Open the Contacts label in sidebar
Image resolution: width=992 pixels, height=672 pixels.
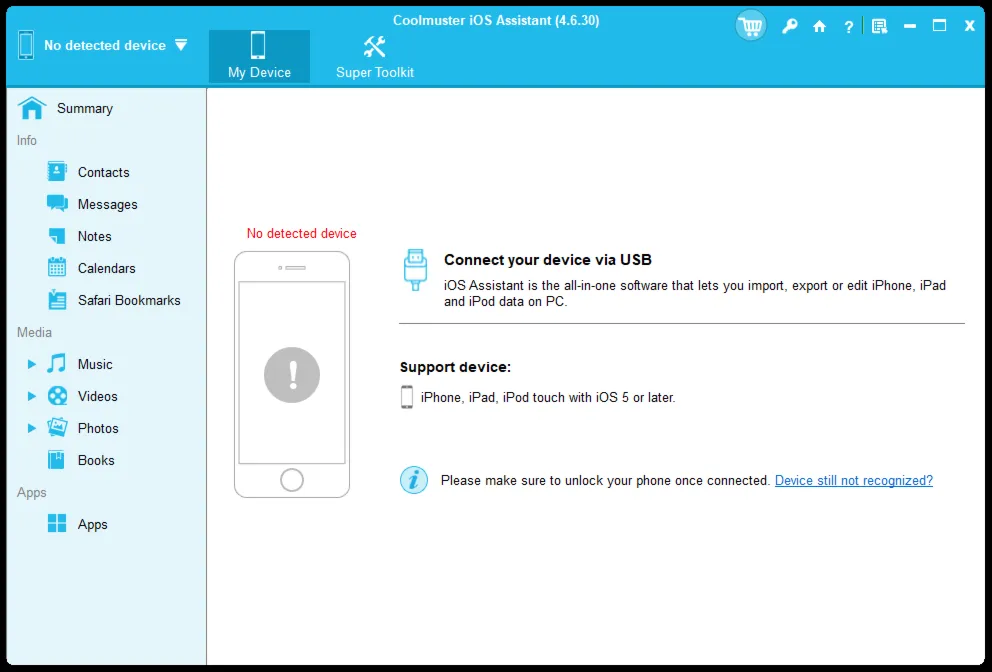coord(104,172)
